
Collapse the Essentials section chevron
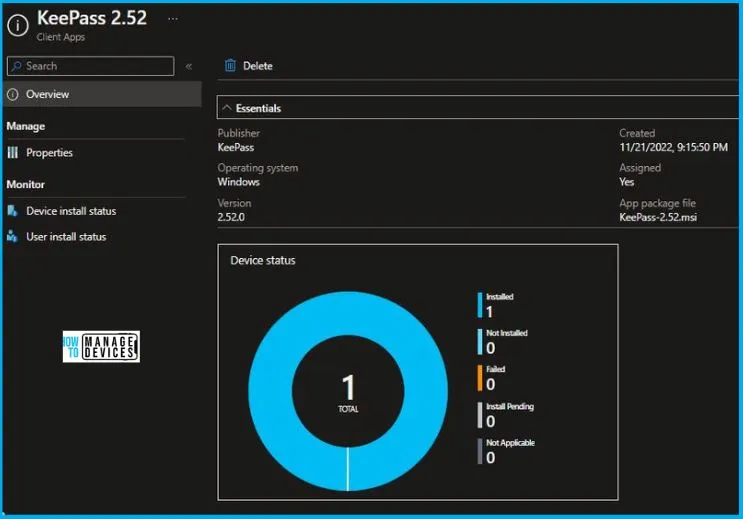(x=227, y=108)
